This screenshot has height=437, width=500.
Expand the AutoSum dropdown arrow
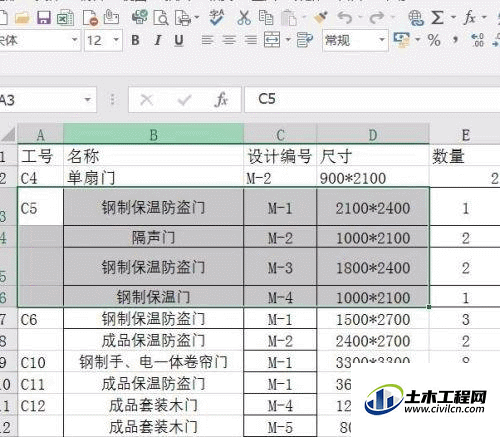click(x=453, y=17)
